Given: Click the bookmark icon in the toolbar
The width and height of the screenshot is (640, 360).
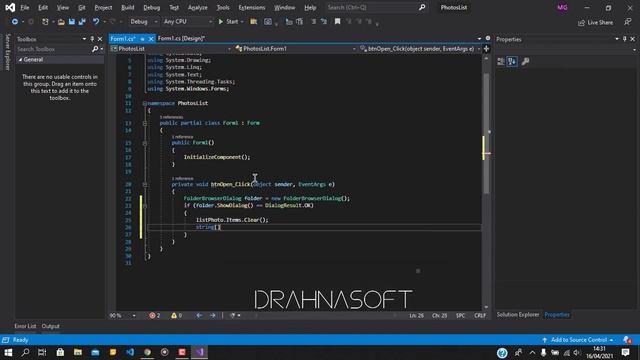Looking at the screenshot, I should point(337,22).
